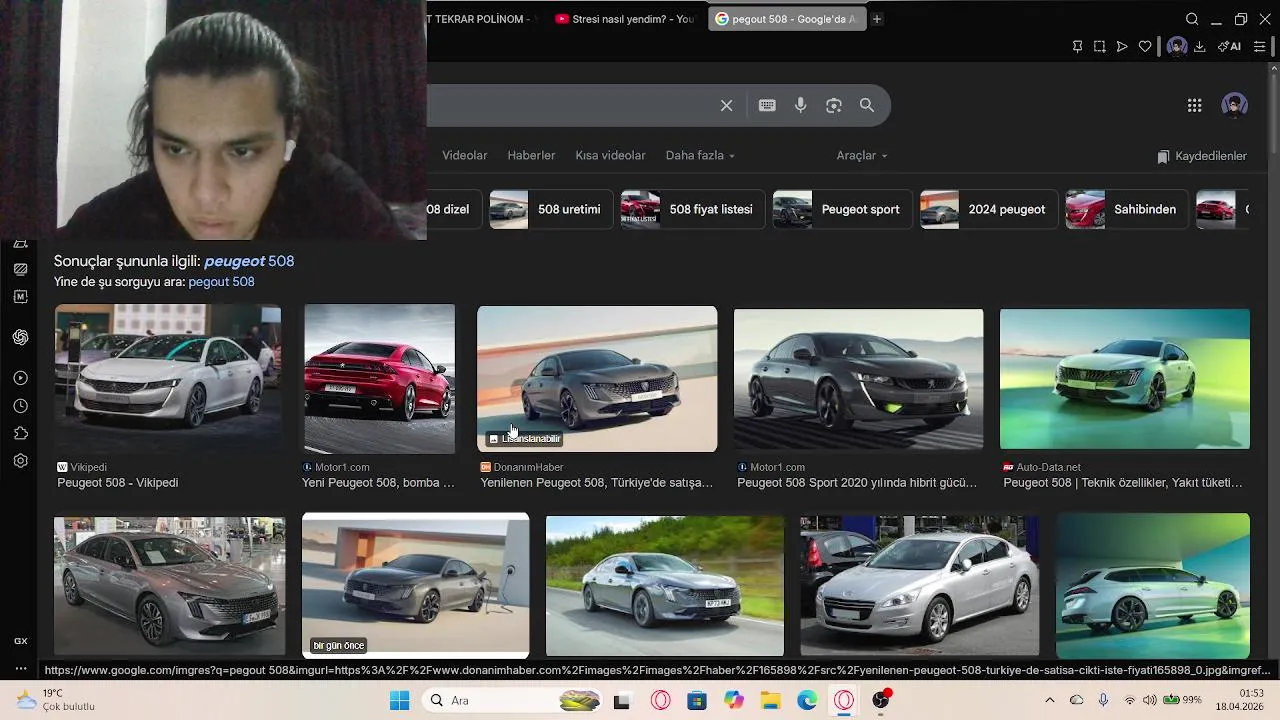Select the '08 dizel' suggestion chip
The height and width of the screenshot is (720, 1280).
[x=454, y=209]
